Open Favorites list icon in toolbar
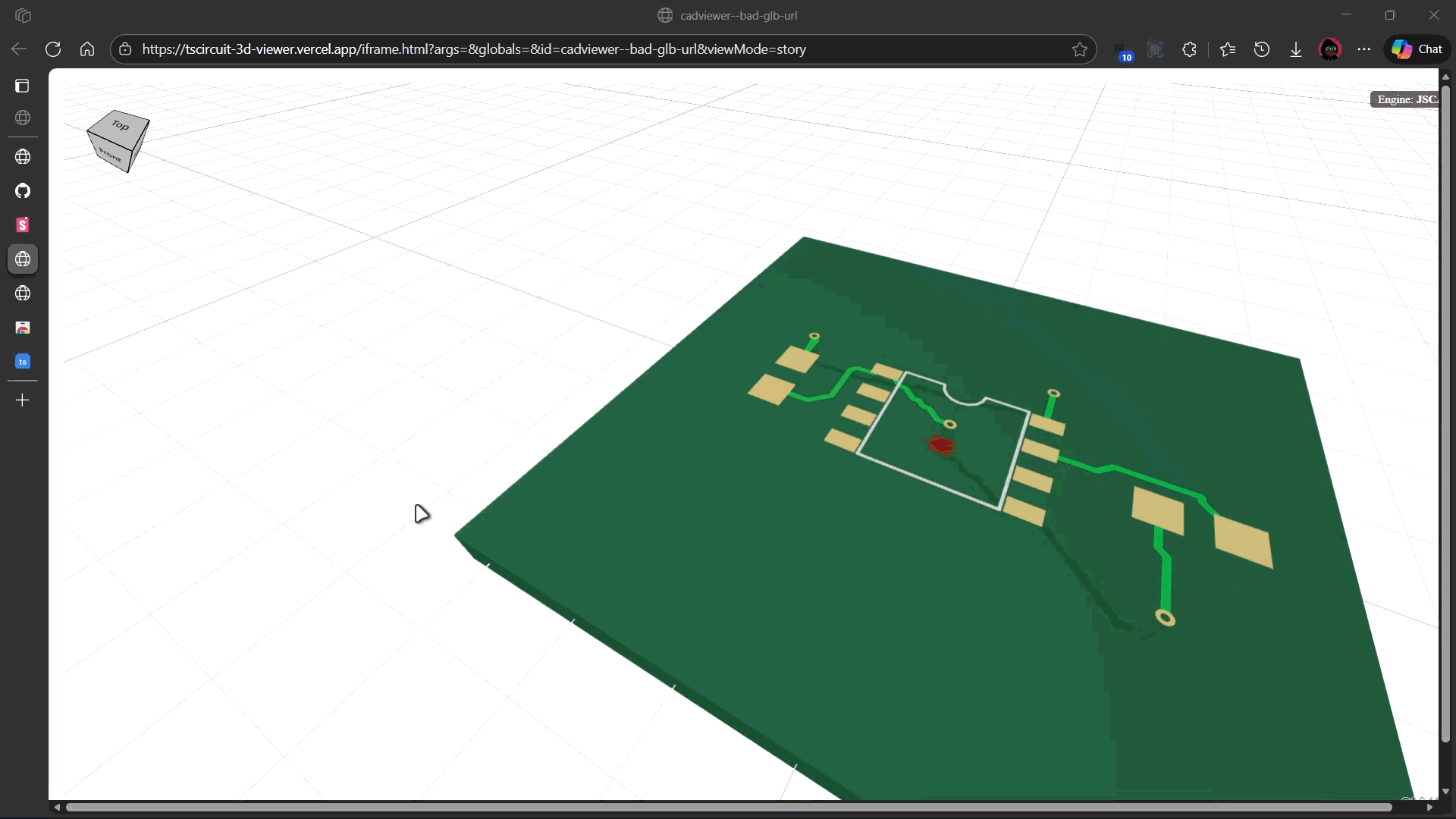The image size is (1456, 819). (x=1228, y=49)
